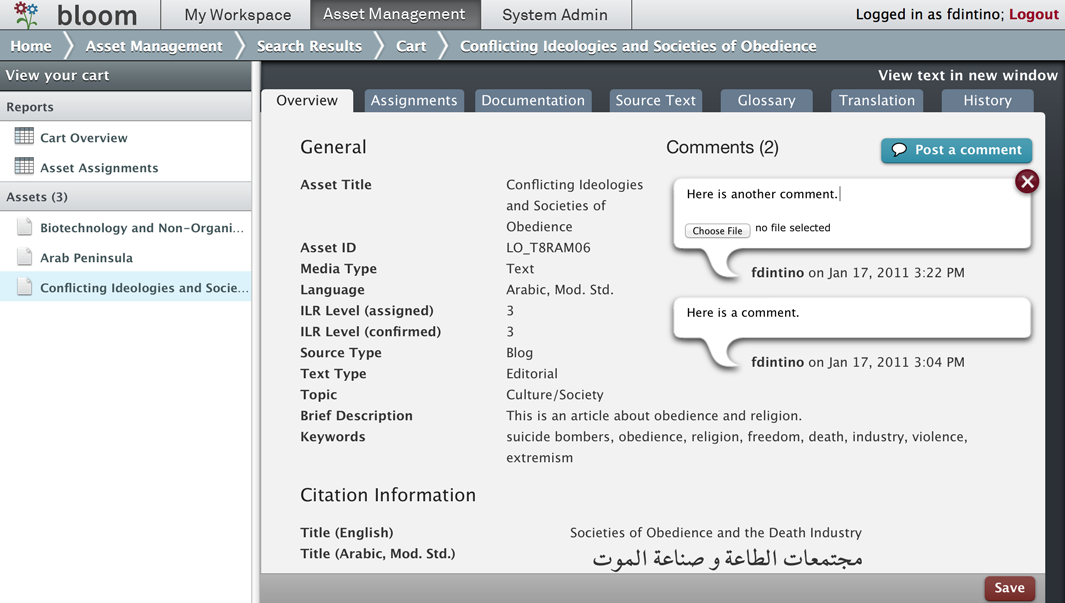Switch to the Assignments tab

413,100
